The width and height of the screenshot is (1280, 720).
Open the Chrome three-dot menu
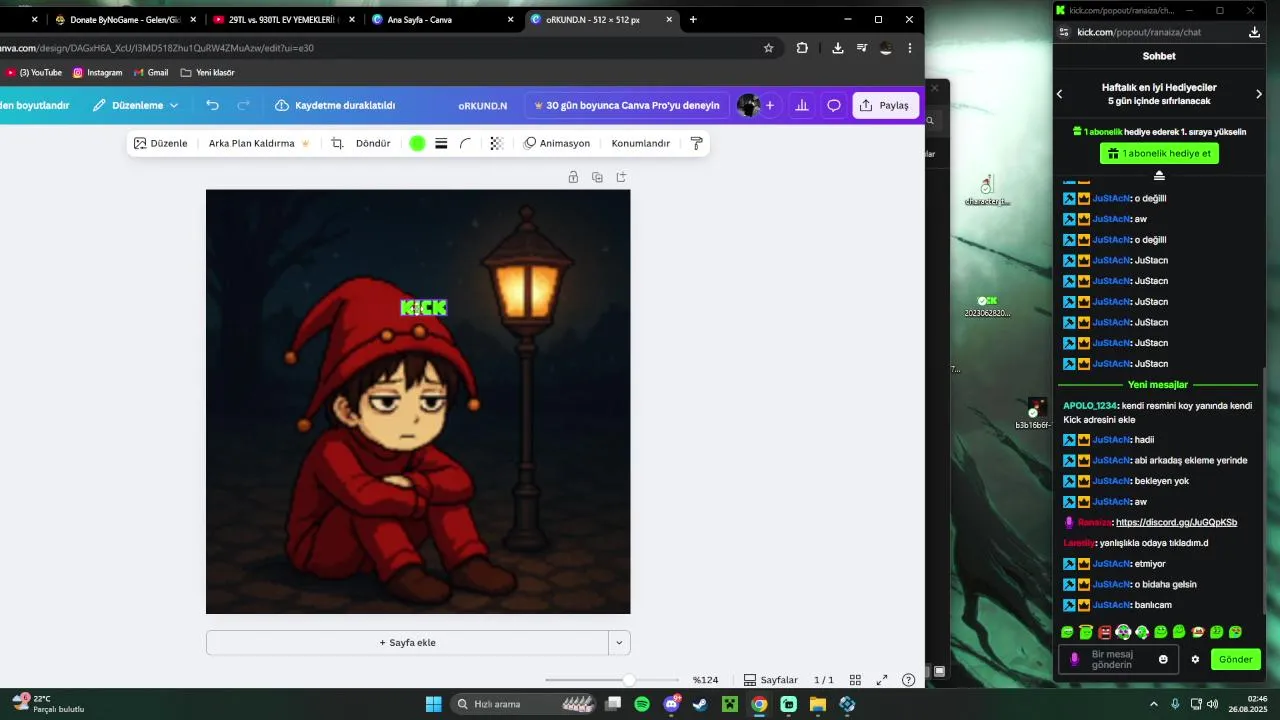coord(909,48)
